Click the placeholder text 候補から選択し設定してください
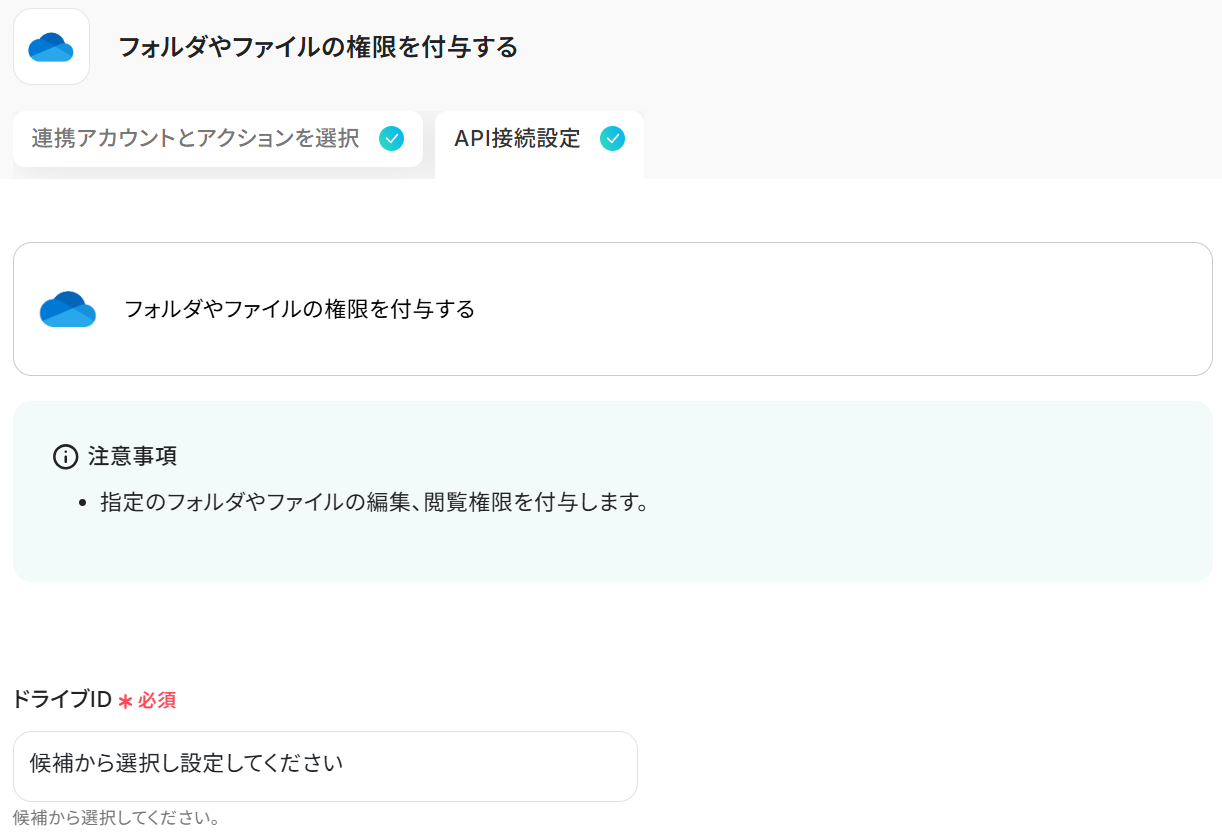The width and height of the screenshot is (1222, 835). click(187, 764)
